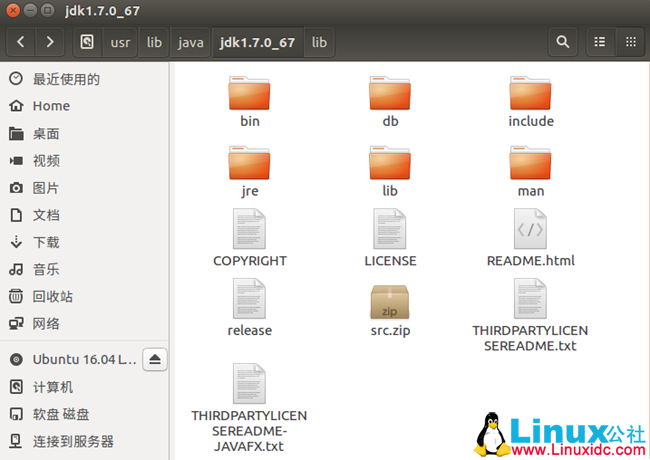Open Music (音乐) in sidebar
650x460 pixels.
pos(85,269)
